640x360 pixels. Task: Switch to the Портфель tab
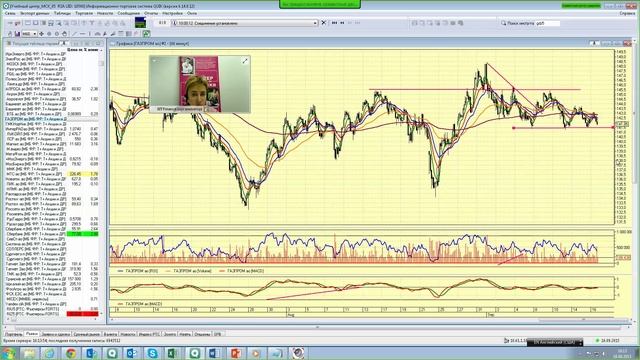point(13,334)
